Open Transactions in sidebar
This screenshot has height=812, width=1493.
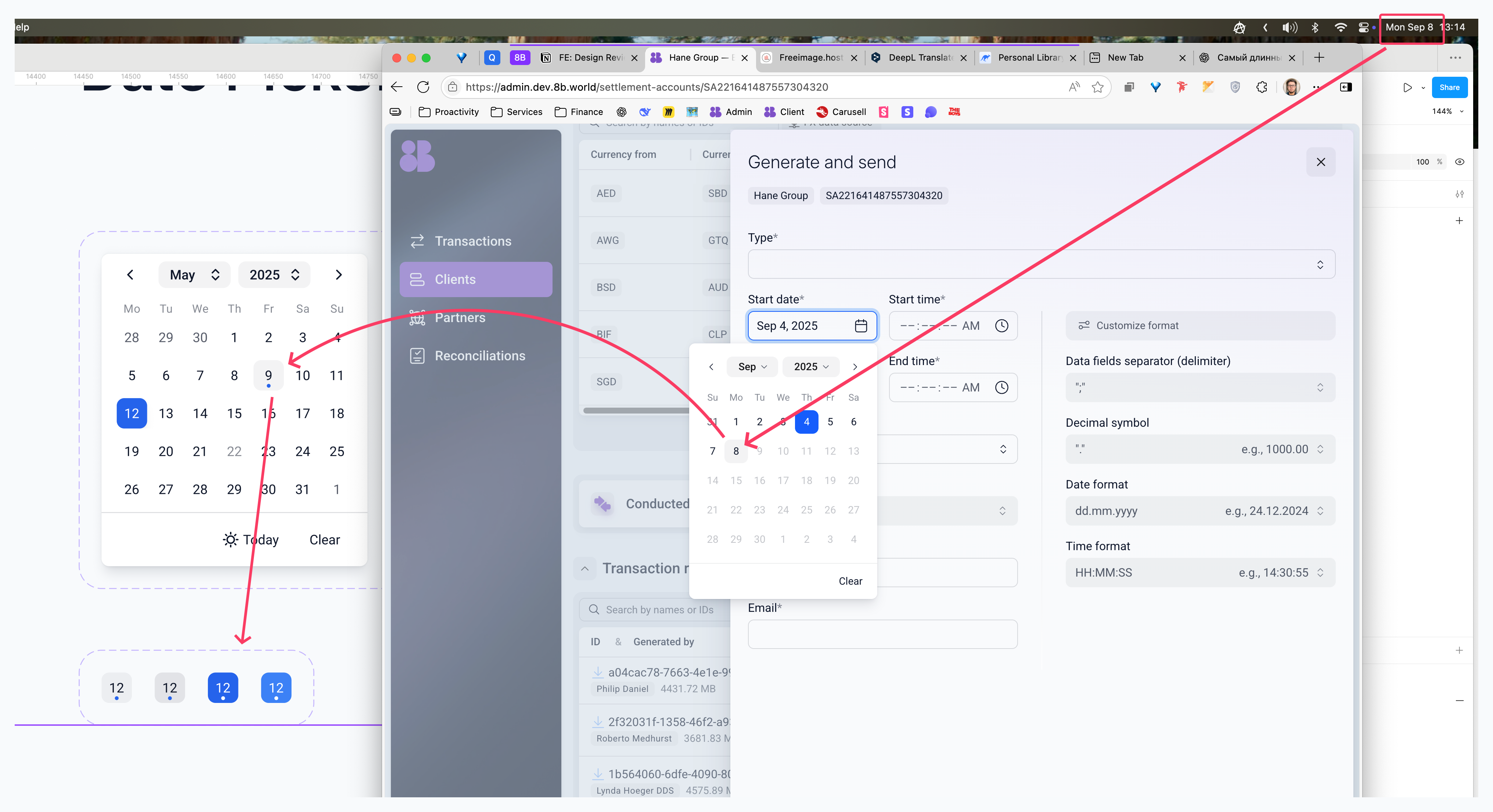click(x=475, y=241)
